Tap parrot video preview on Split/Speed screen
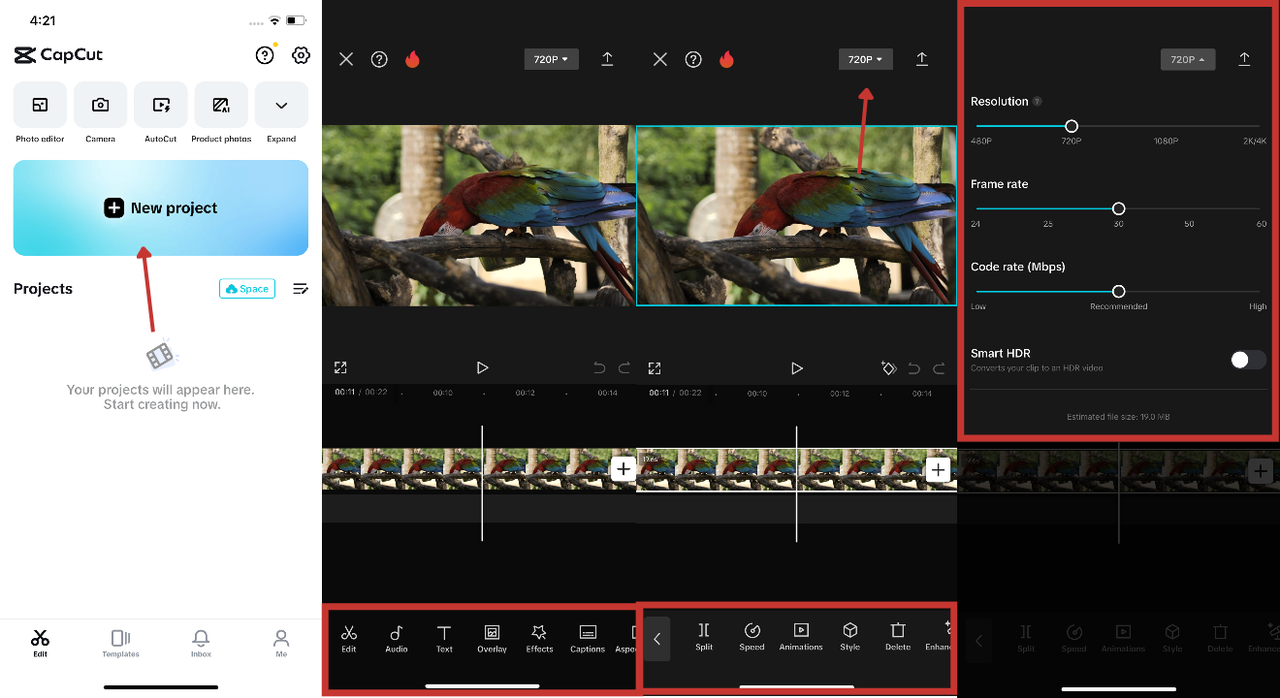1280x698 pixels. (x=796, y=215)
